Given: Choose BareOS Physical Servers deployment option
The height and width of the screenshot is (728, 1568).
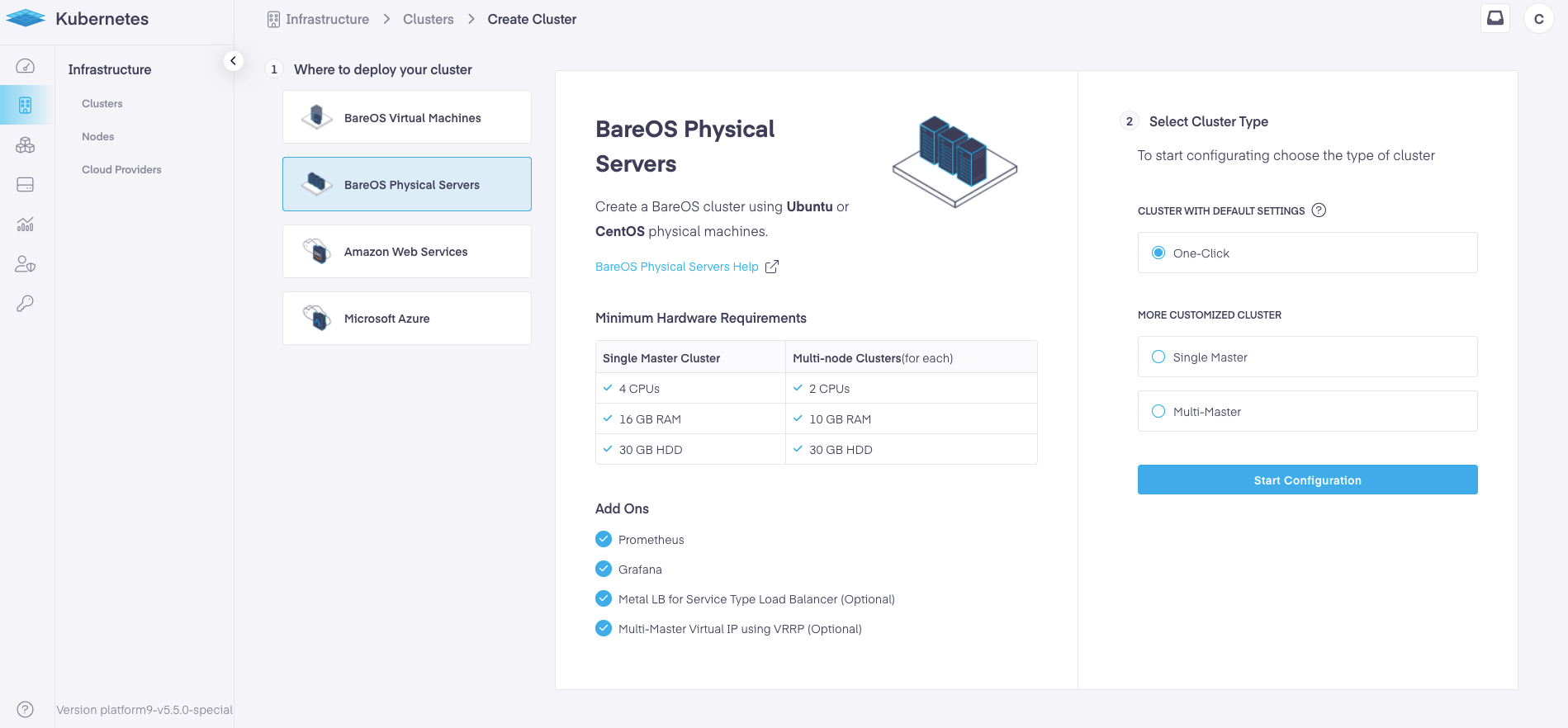Looking at the screenshot, I should 407,184.
